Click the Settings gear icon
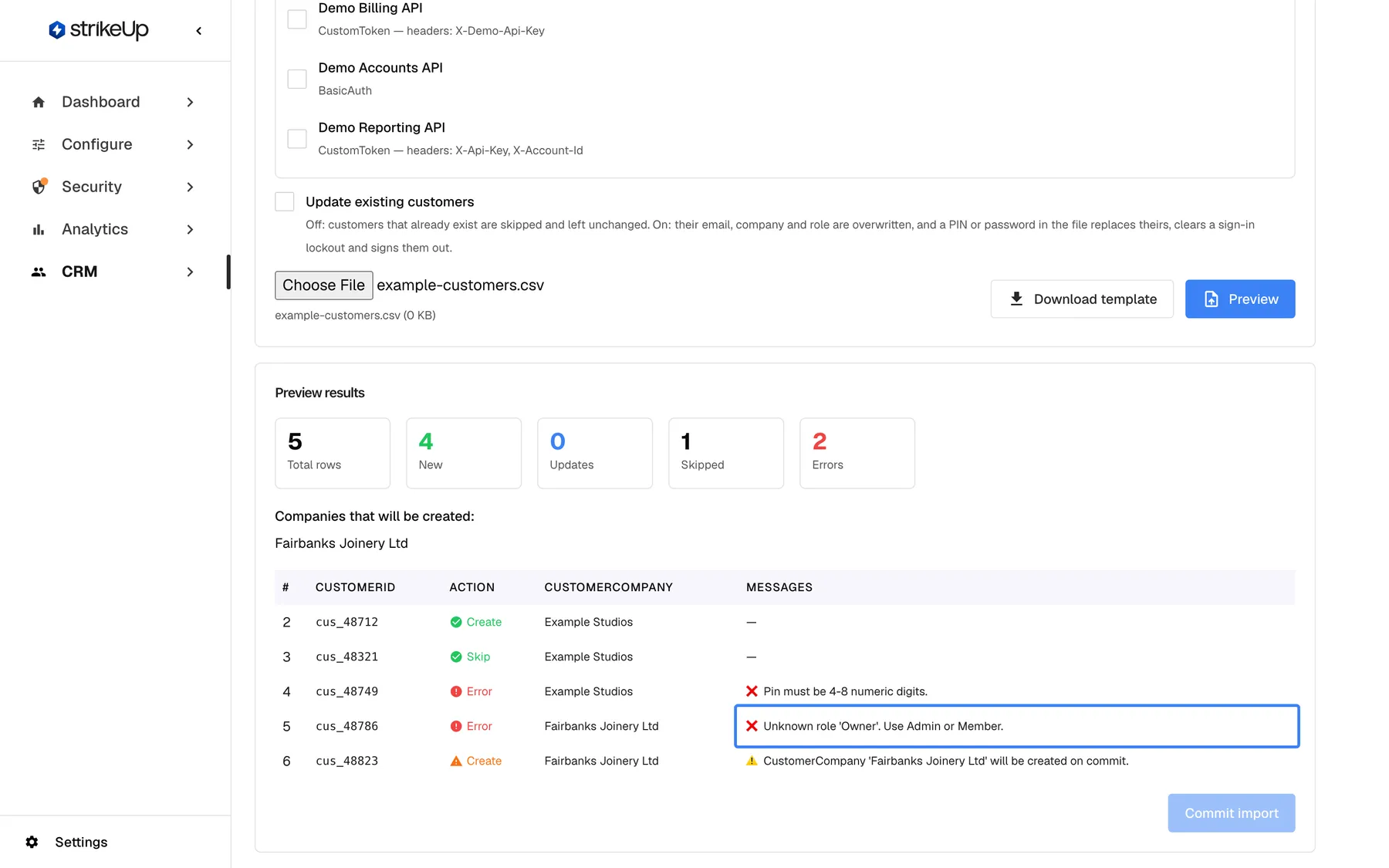Image resolution: width=1389 pixels, height=868 pixels. coord(32,842)
